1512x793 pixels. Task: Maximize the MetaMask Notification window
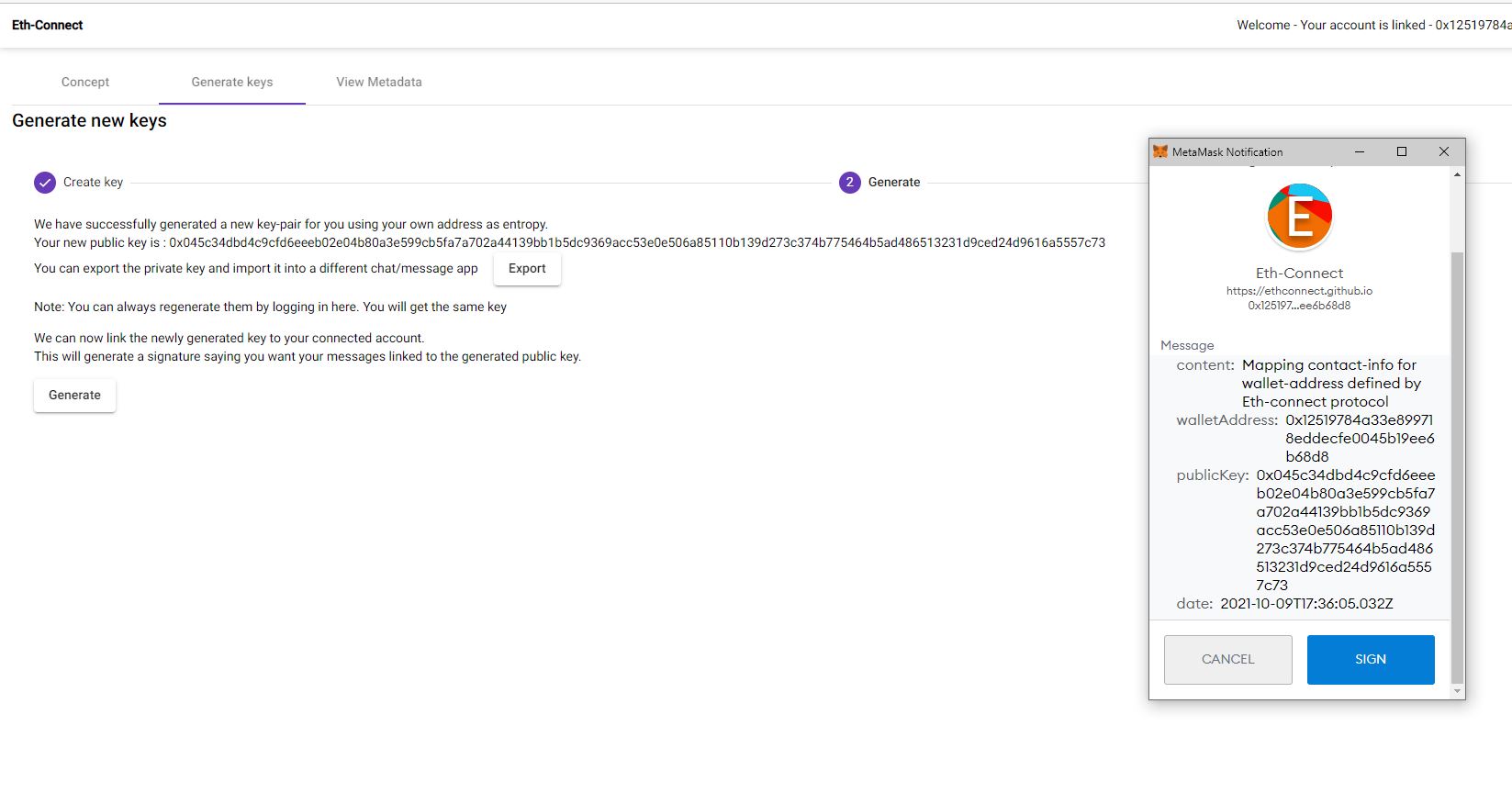1402,151
